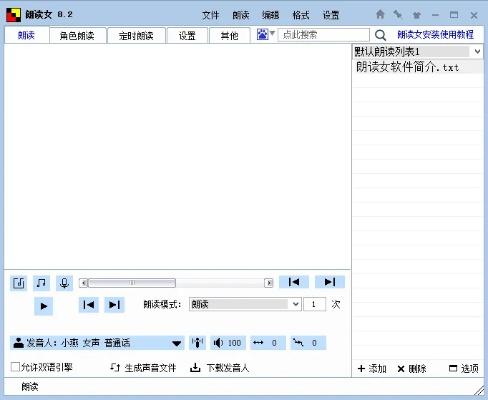Click the magnifier search icon
The height and width of the screenshot is (400, 488).
coord(380,35)
